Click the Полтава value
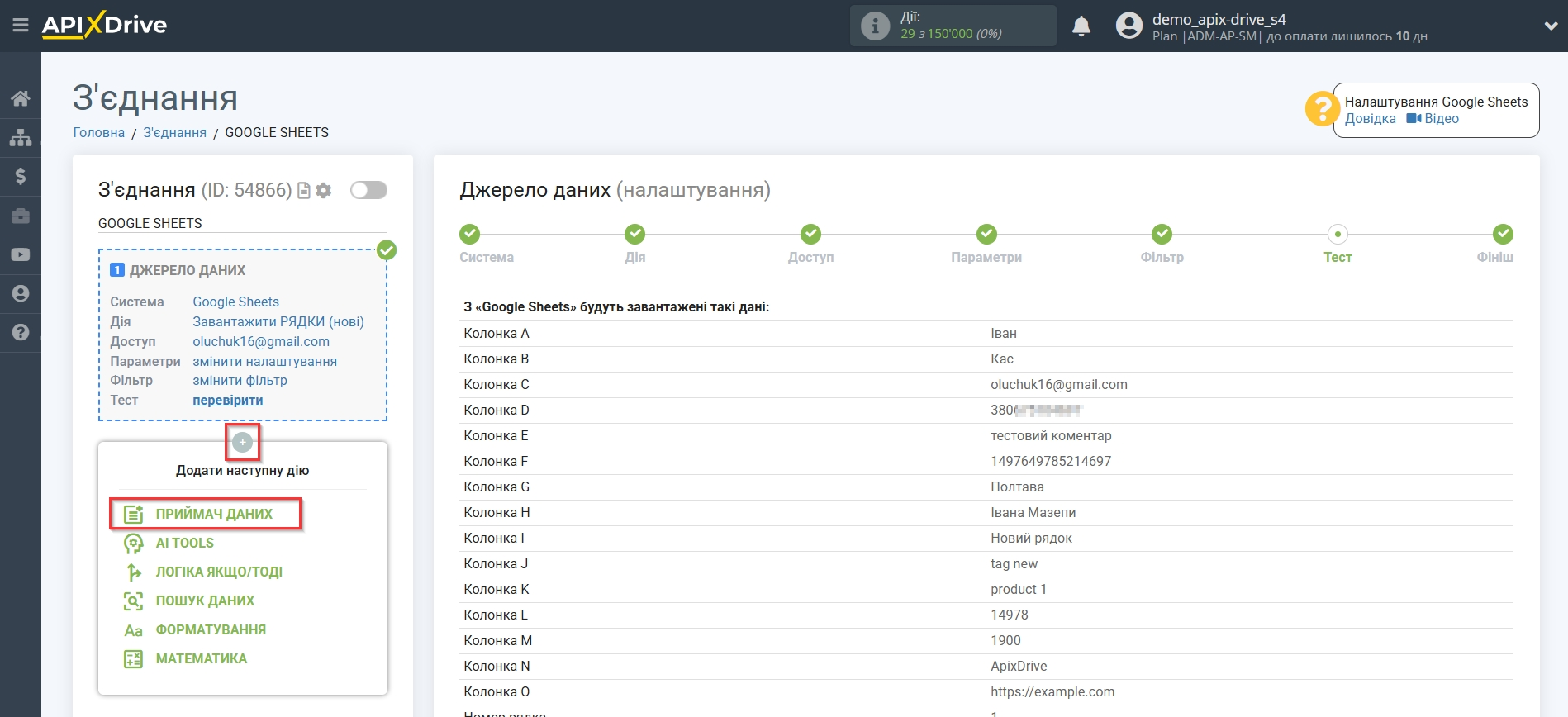 click(1017, 487)
